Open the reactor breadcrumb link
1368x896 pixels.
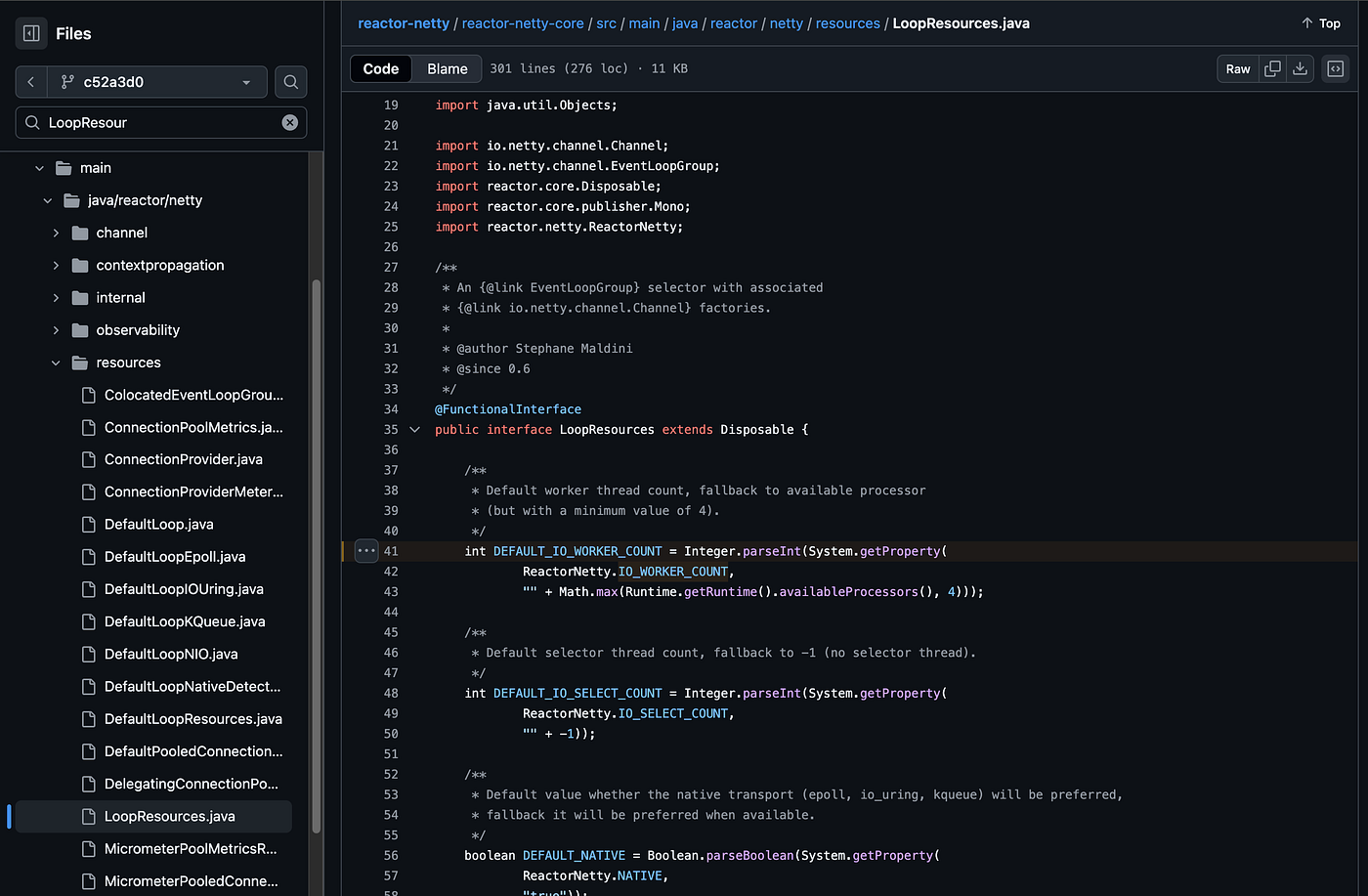click(734, 23)
